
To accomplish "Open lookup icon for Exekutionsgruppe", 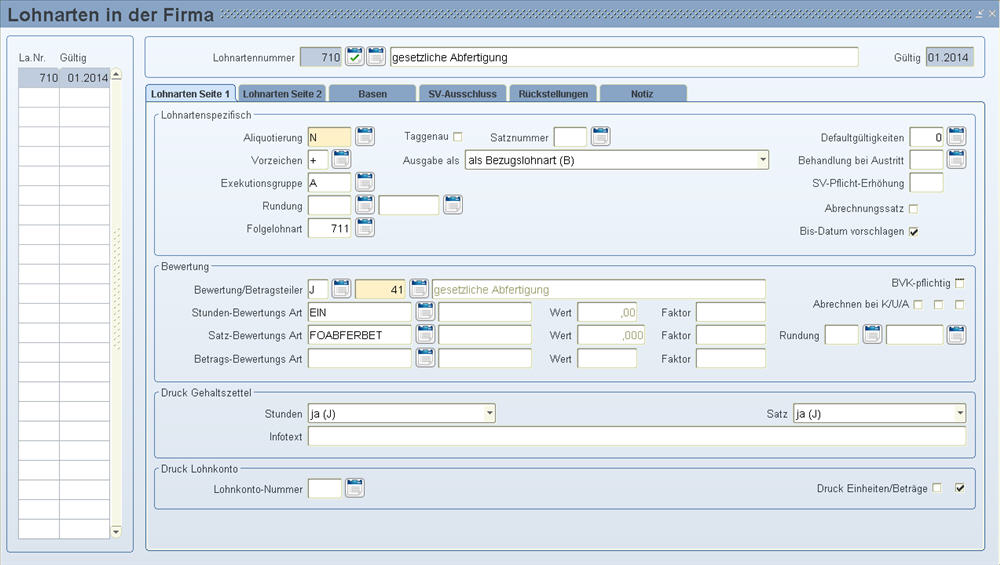I will coord(365,182).
